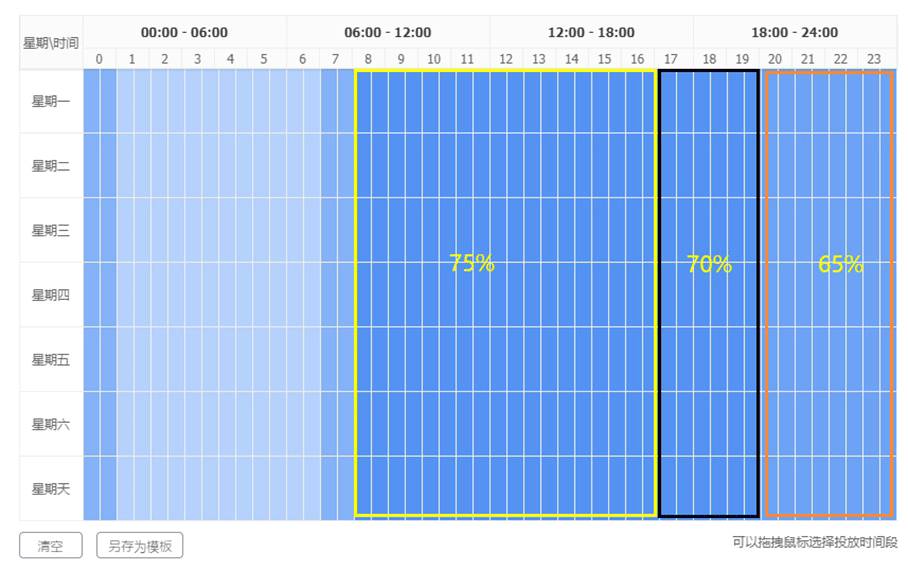Click the 星期一 row label
The width and height of the screenshot is (908, 570).
pyautogui.click(x=51, y=101)
